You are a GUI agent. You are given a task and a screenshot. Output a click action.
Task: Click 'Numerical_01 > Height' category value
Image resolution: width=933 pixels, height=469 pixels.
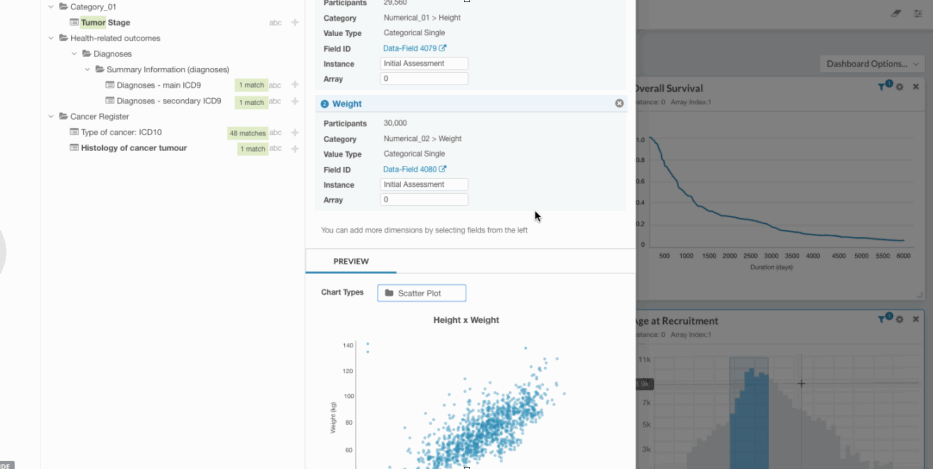tap(422, 18)
